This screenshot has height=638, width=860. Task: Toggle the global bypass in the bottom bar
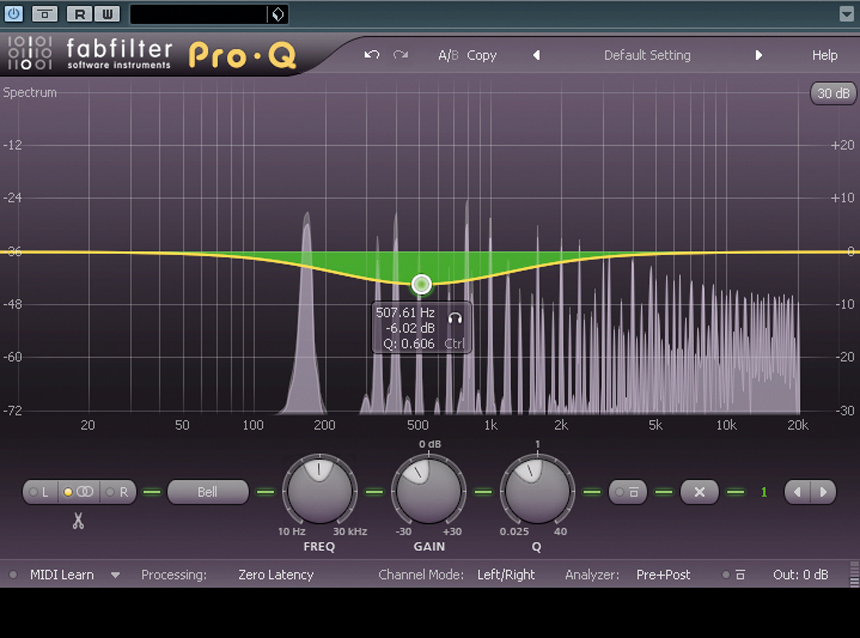[734, 575]
